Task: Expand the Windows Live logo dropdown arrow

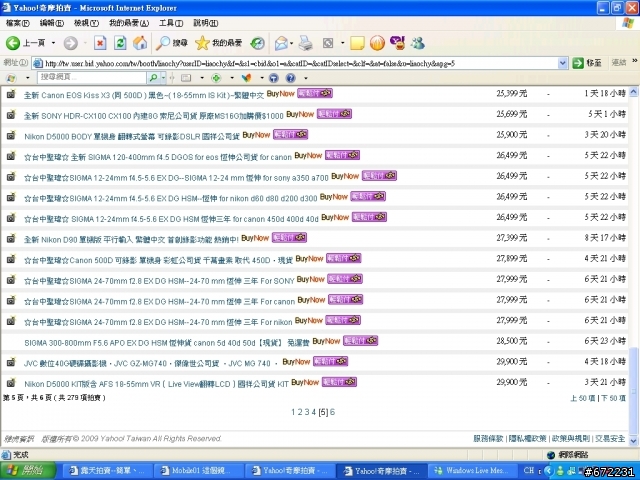Action: click(27, 78)
